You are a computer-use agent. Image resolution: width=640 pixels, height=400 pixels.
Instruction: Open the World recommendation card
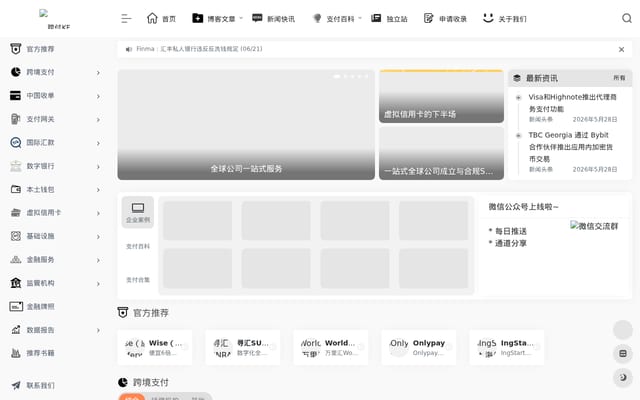[x=331, y=347]
